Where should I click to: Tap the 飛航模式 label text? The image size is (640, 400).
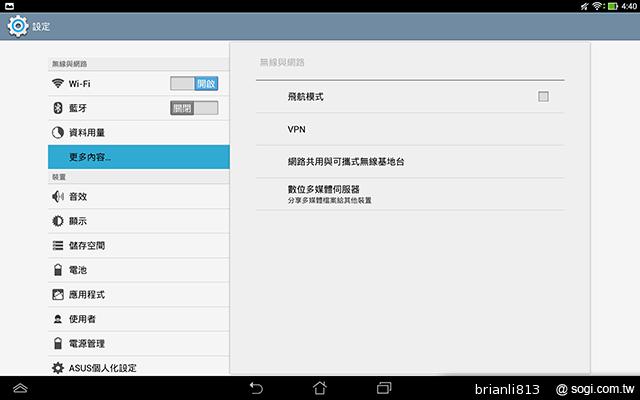coord(305,97)
